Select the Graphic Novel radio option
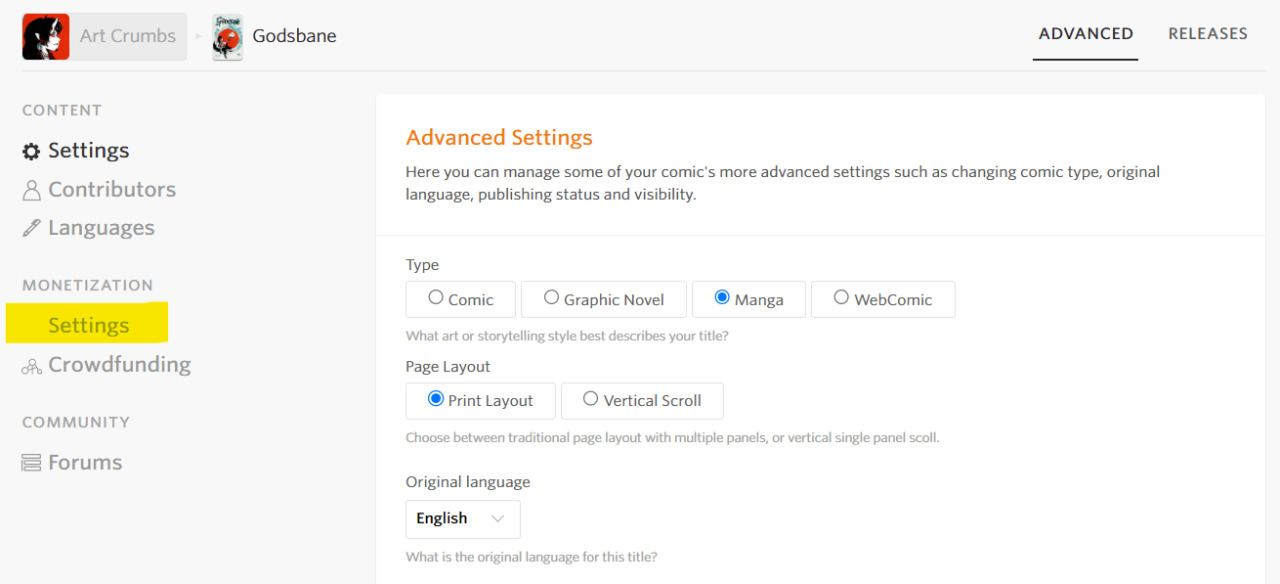The height and width of the screenshot is (584, 1280). [551, 297]
